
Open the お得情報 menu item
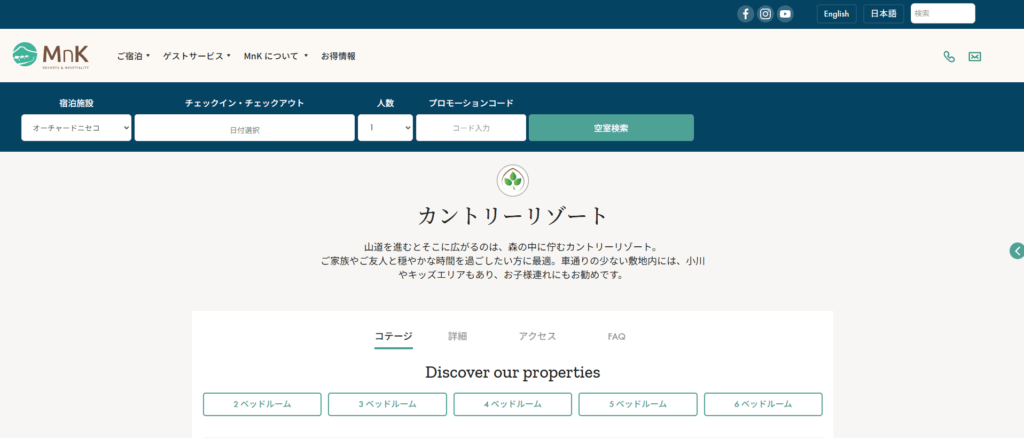338,56
